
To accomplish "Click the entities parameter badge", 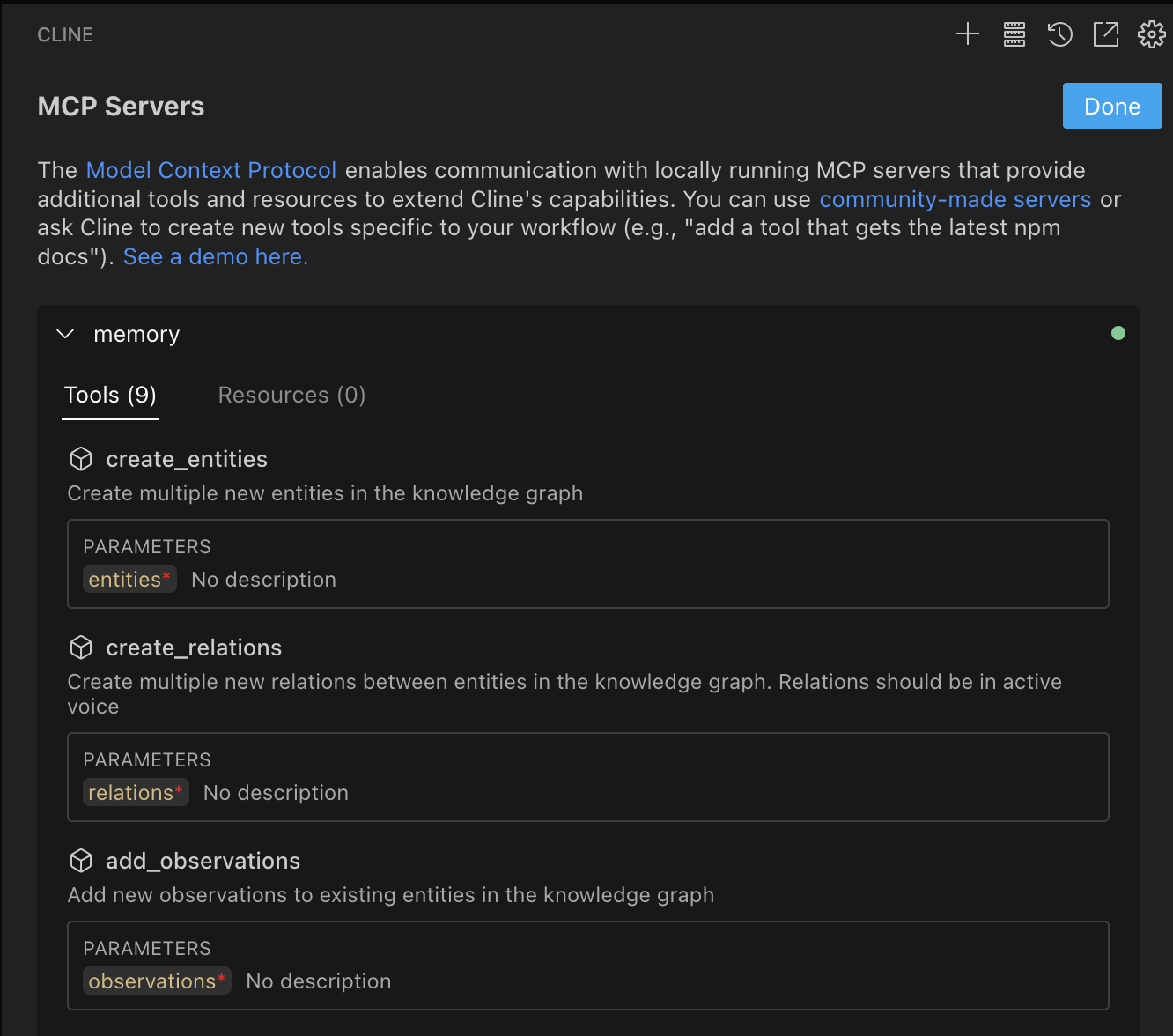I will (129, 579).
